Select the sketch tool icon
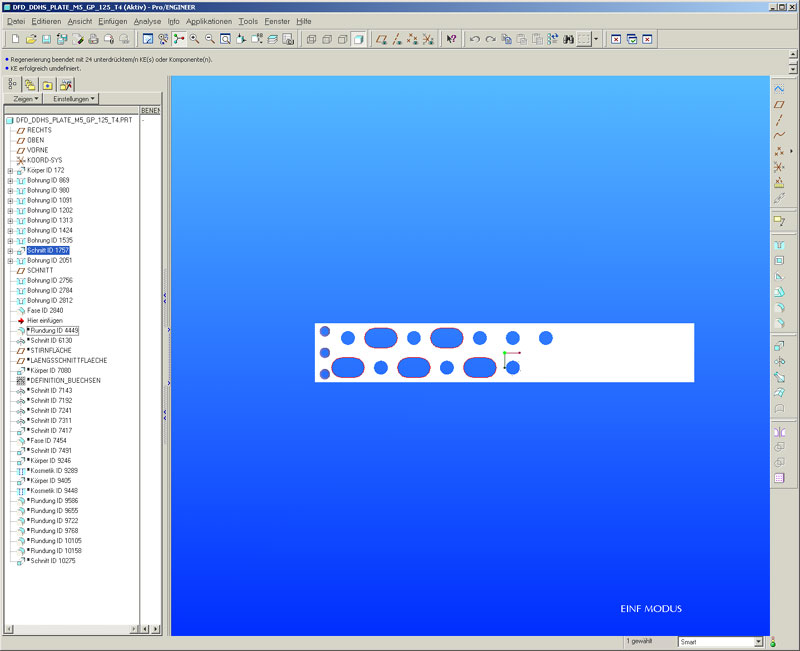The image size is (800, 651). point(779,89)
